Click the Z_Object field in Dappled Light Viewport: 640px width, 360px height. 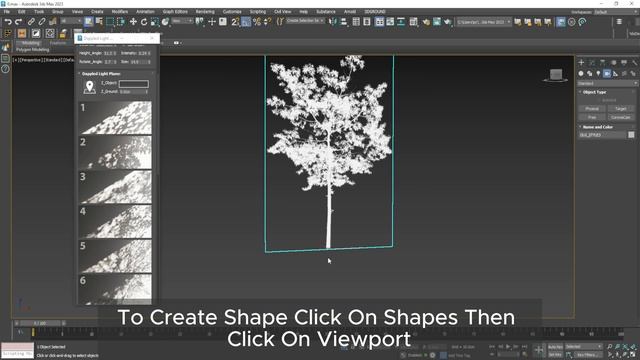pos(133,84)
